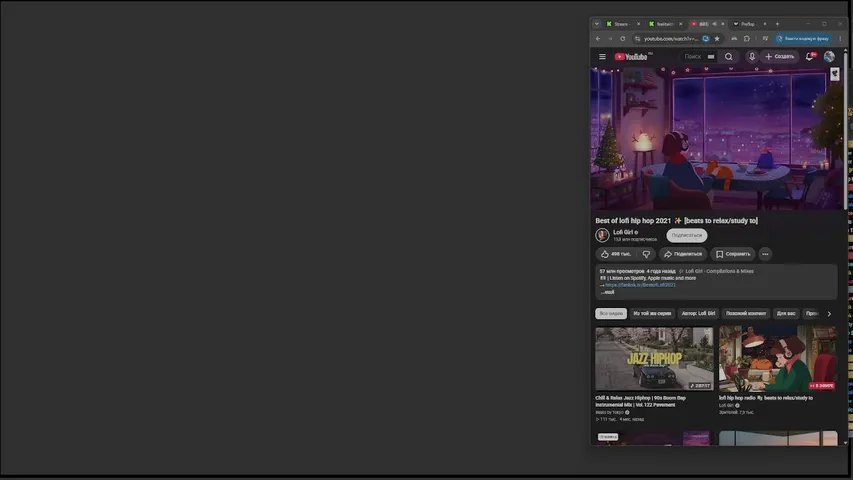Click the card icon on video corner
853x480 pixels.
click(835, 73)
